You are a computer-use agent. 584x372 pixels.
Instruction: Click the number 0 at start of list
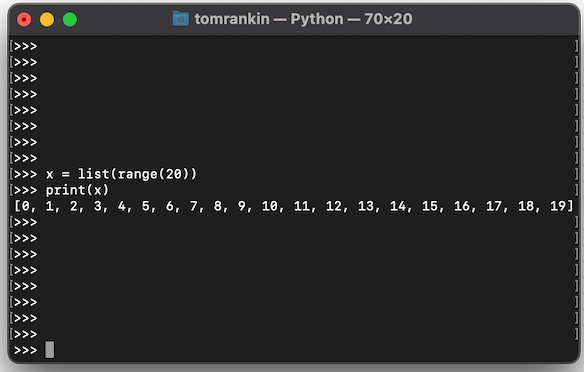[25, 206]
